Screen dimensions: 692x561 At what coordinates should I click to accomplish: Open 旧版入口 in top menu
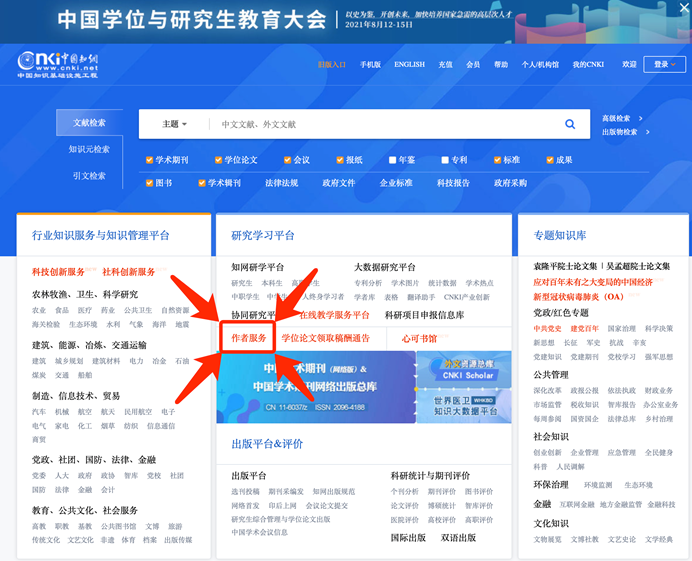click(x=331, y=64)
